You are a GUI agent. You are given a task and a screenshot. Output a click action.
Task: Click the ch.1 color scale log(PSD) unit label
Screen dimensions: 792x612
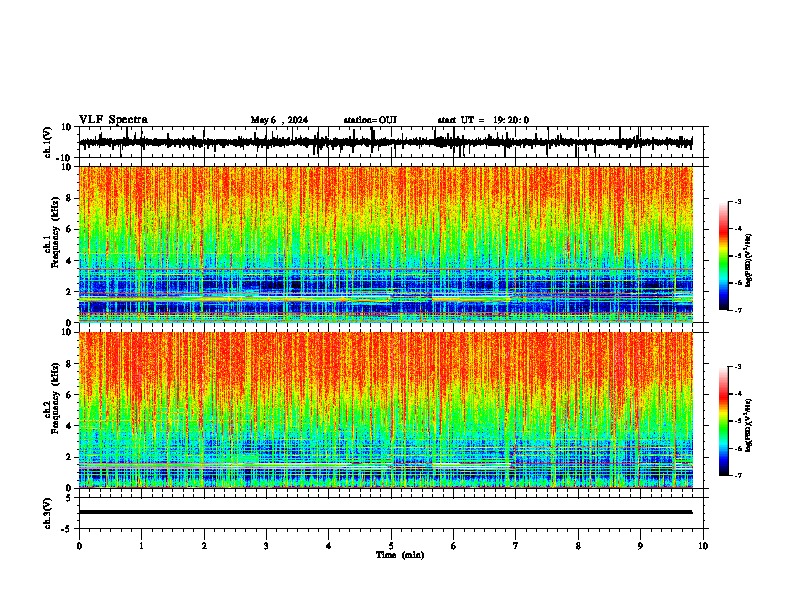tap(748, 261)
